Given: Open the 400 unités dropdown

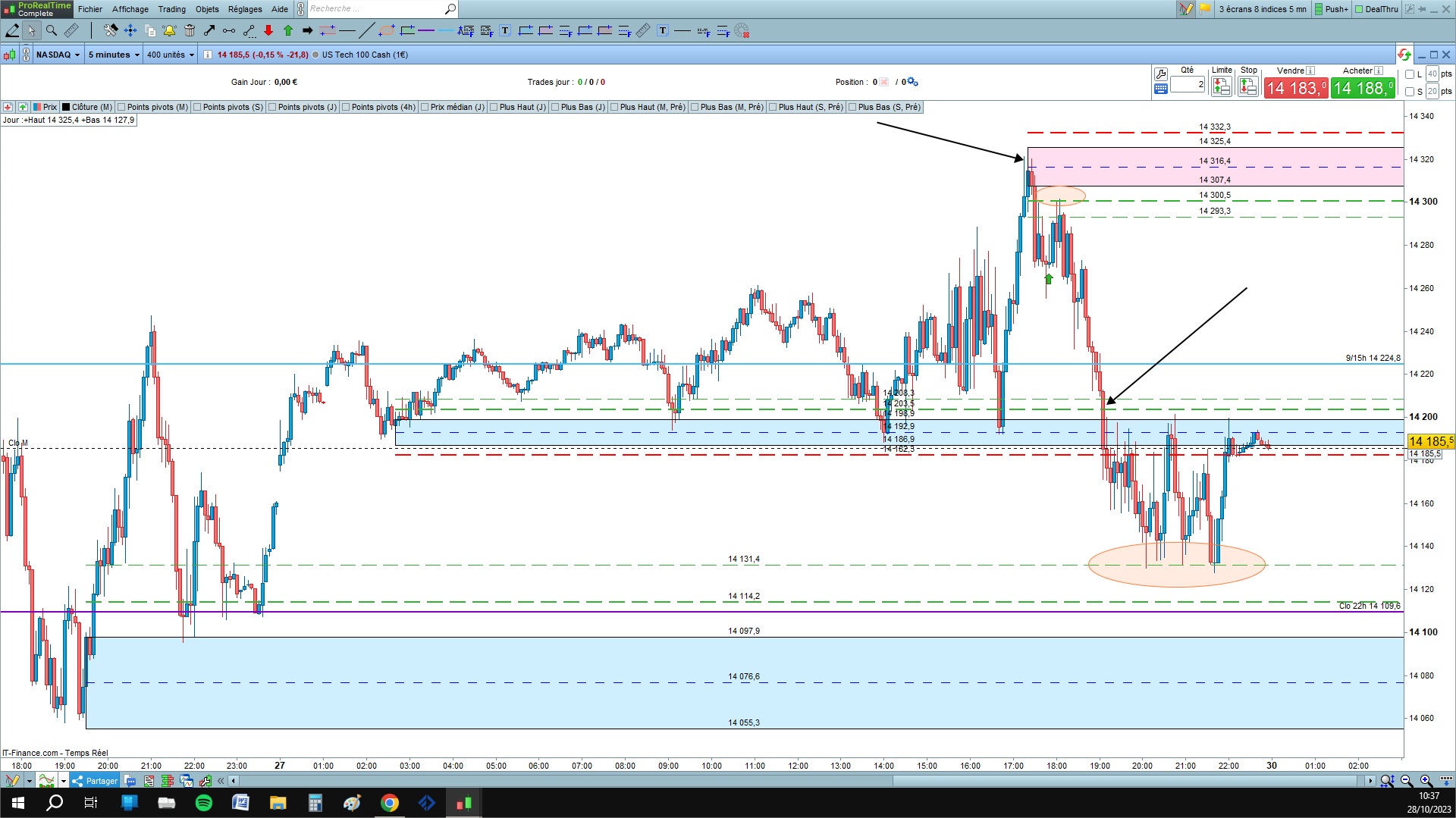Looking at the screenshot, I should tap(171, 55).
